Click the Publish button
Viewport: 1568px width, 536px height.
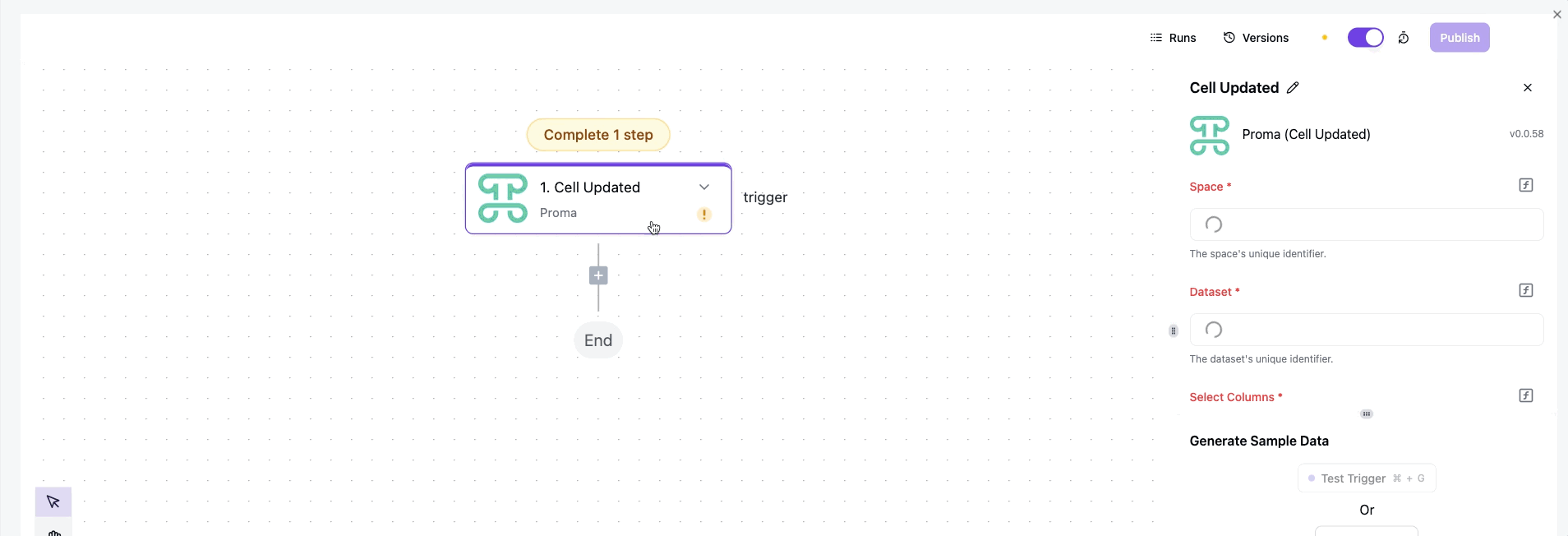coord(1460,38)
